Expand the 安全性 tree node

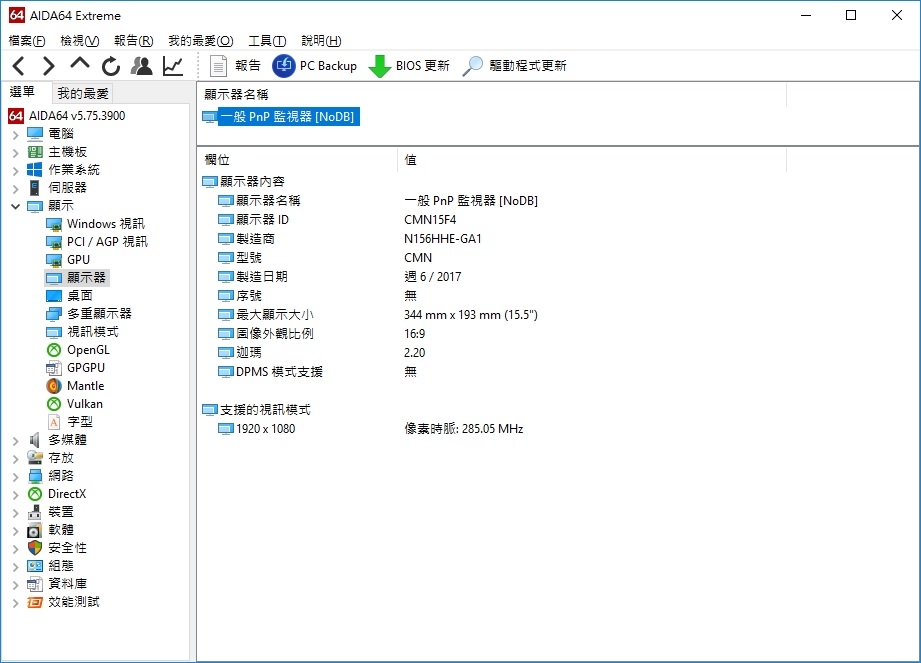pos(15,548)
